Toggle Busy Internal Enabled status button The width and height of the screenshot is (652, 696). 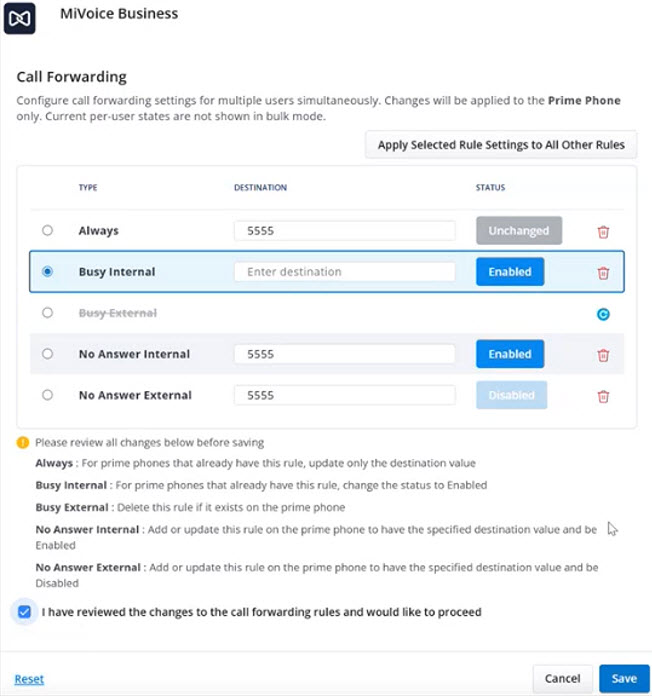click(x=510, y=272)
